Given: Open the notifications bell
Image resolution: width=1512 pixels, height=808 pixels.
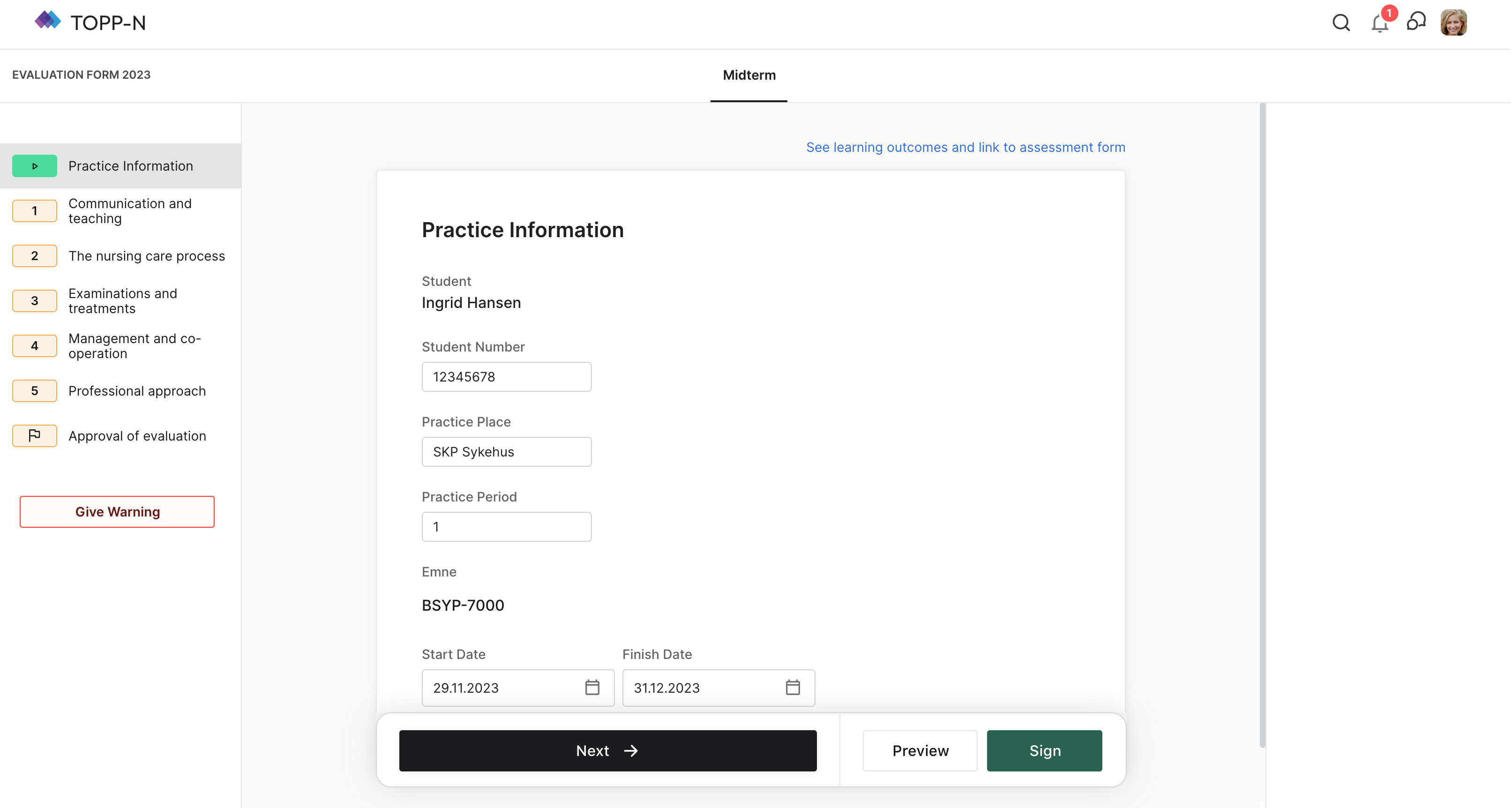Looking at the screenshot, I should coord(1379,23).
